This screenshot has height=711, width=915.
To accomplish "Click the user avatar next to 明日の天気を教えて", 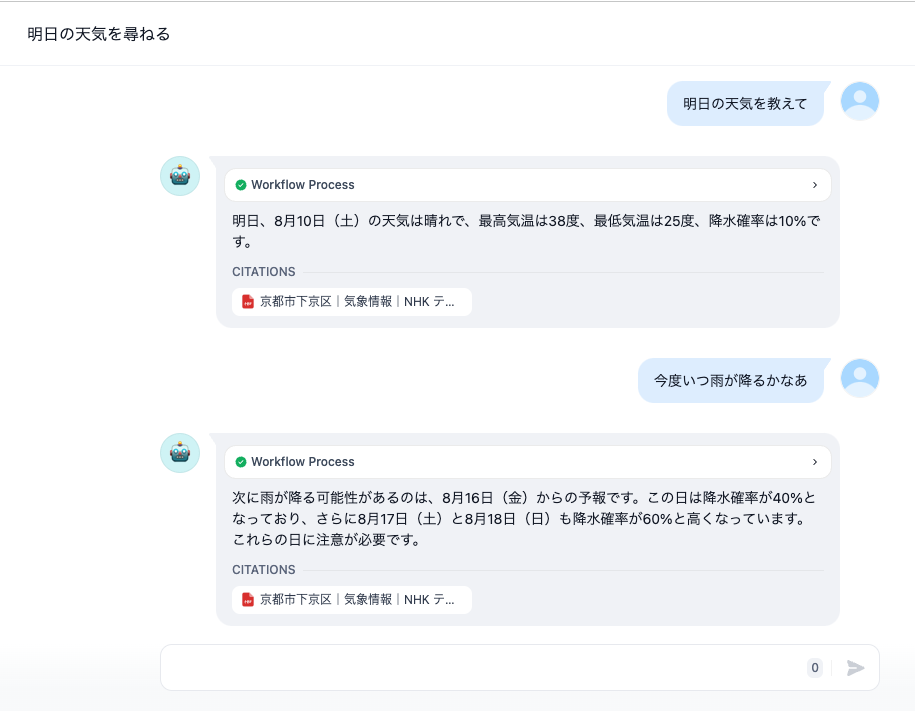I will (860, 101).
